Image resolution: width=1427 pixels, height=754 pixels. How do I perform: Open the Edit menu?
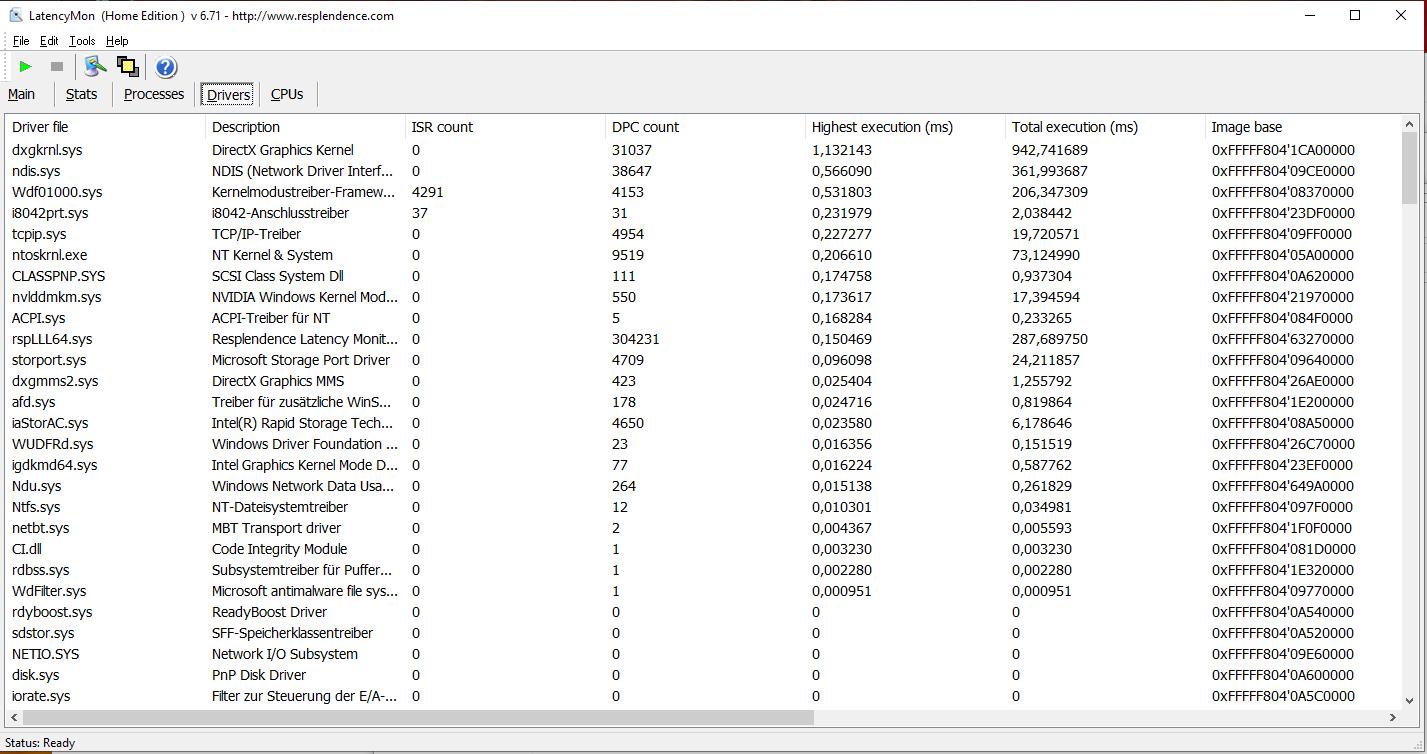click(x=49, y=41)
